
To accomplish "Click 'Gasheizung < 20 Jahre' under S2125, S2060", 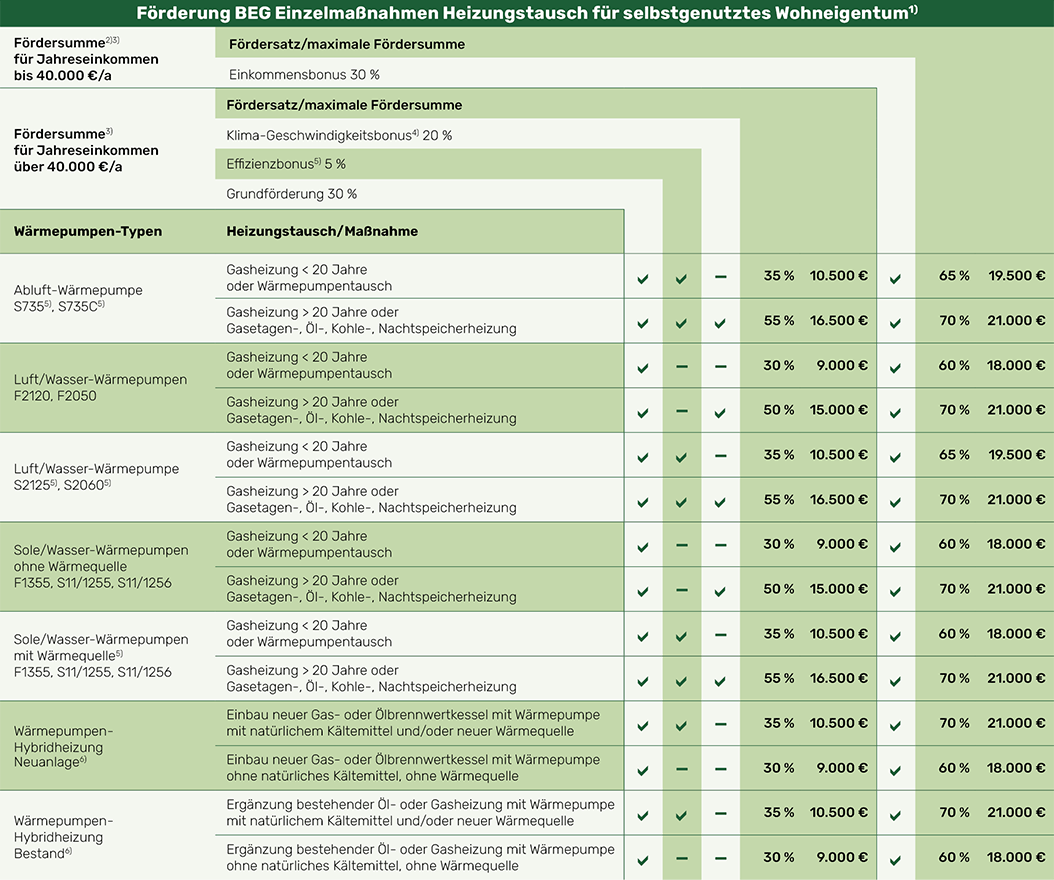I will tap(296, 446).
